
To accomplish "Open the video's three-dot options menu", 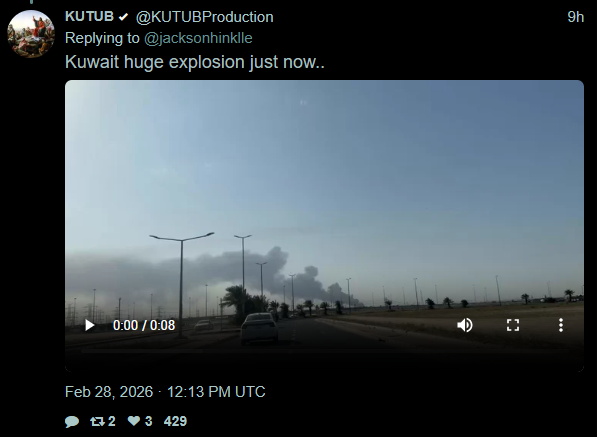I will coord(561,325).
